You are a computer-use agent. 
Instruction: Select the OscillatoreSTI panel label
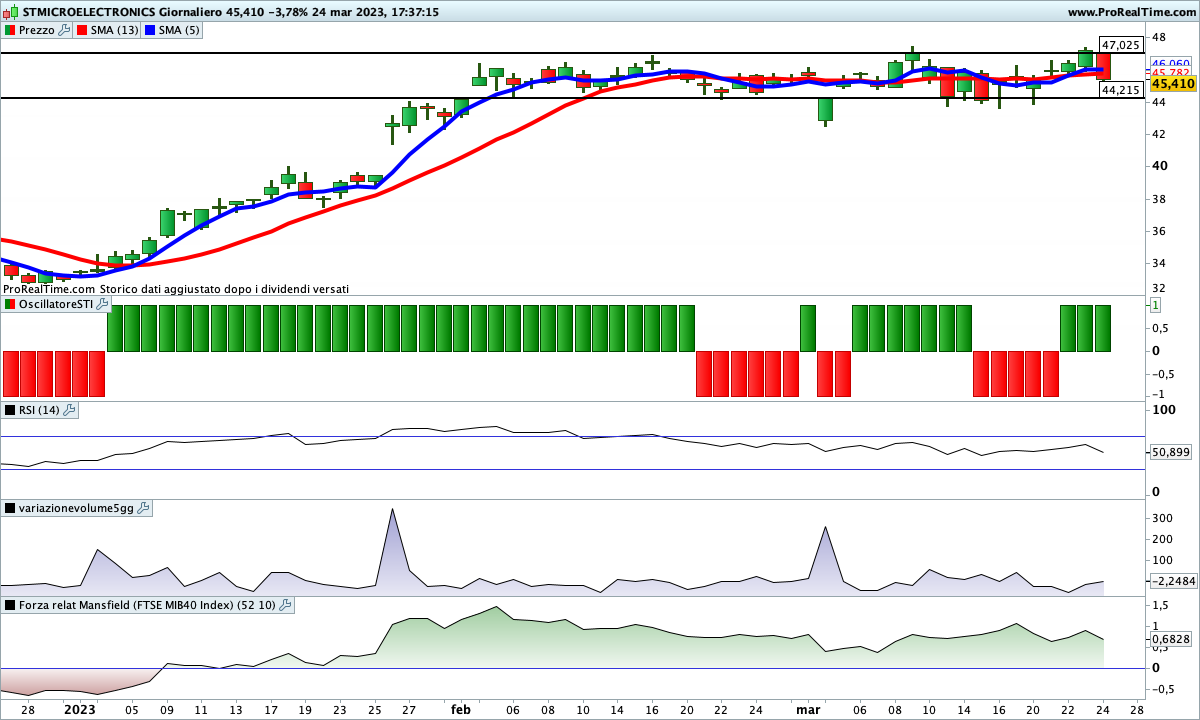point(55,304)
